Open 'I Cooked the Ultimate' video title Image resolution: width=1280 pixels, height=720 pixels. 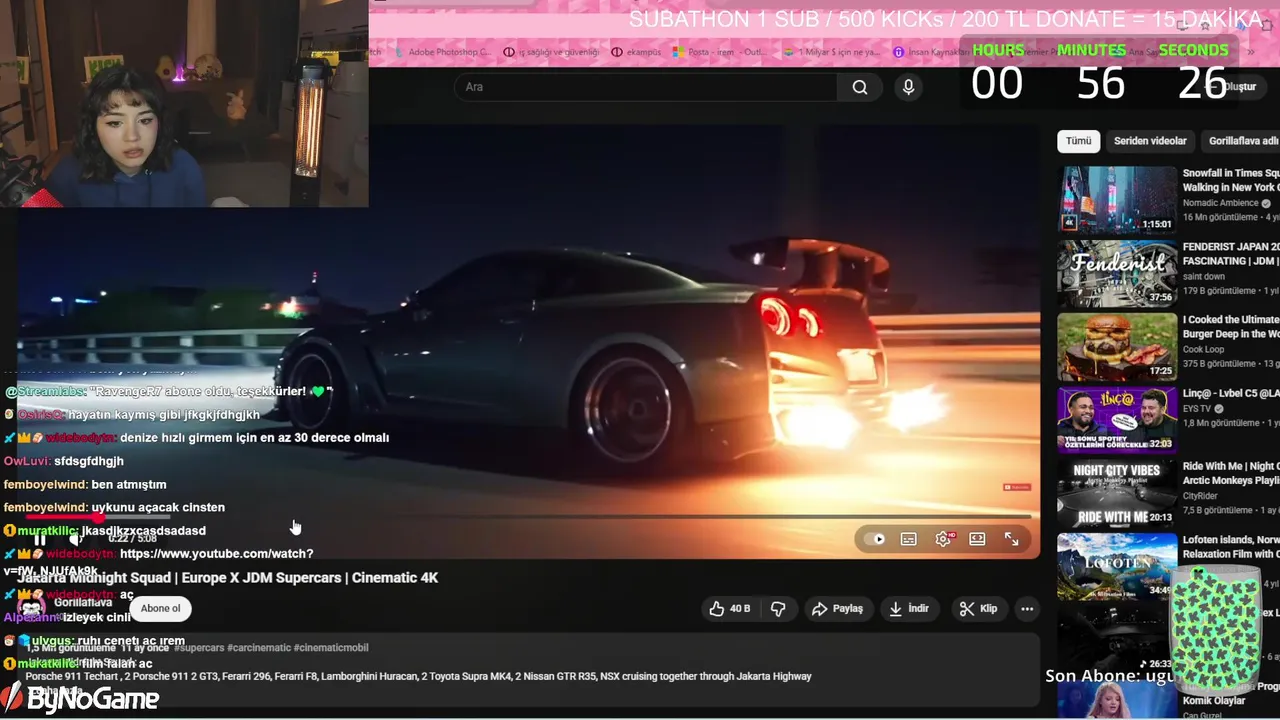[x=1231, y=327]
